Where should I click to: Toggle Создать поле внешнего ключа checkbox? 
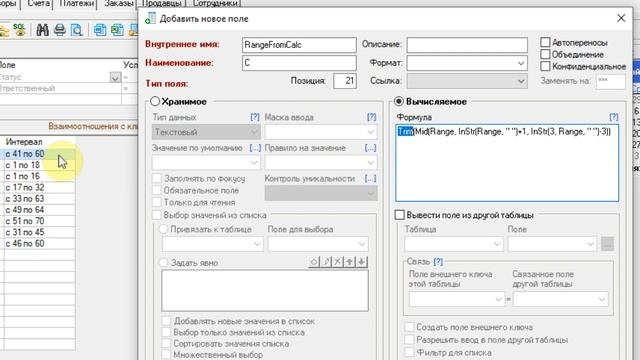[x=409, y=327]
